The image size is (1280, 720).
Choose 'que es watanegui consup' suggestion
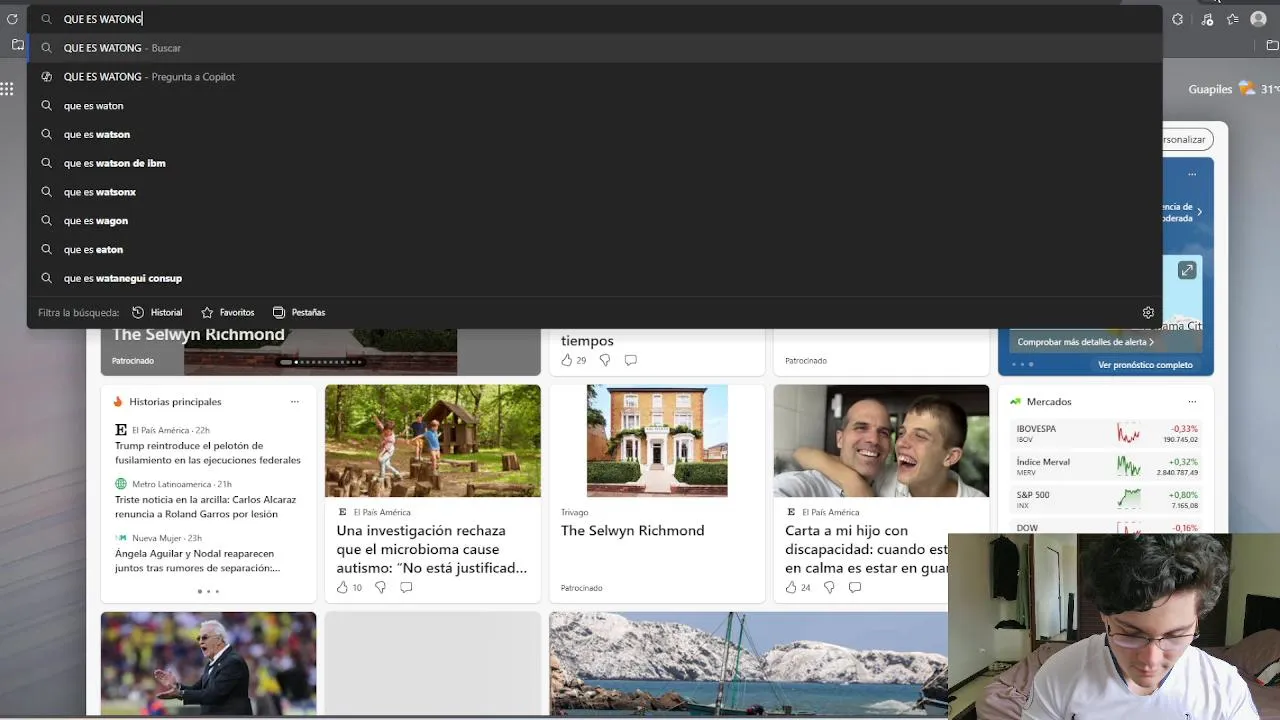coord(595,278)
